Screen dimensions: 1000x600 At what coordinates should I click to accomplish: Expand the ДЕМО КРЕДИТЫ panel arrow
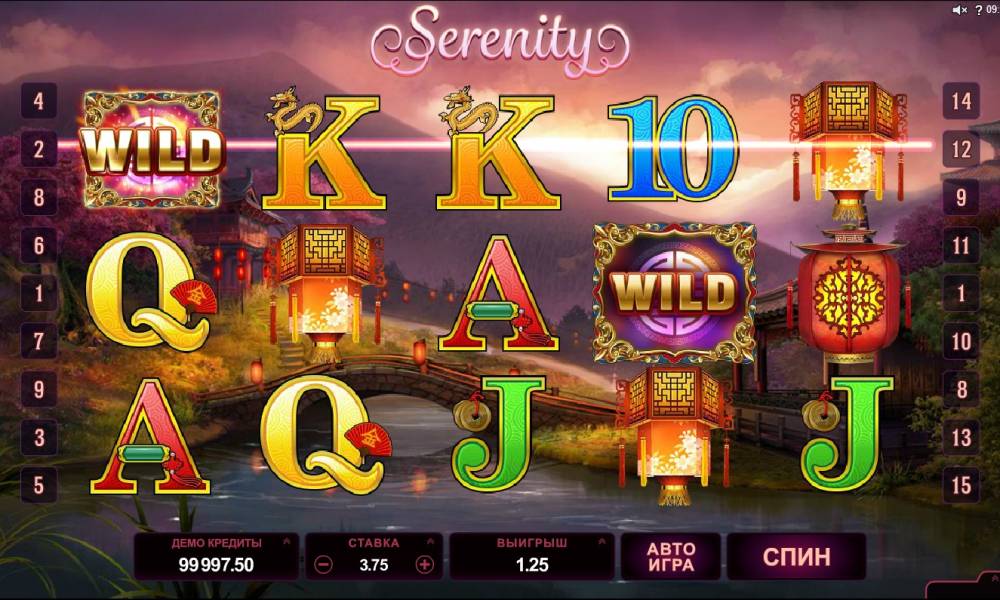tap(286, 541)
